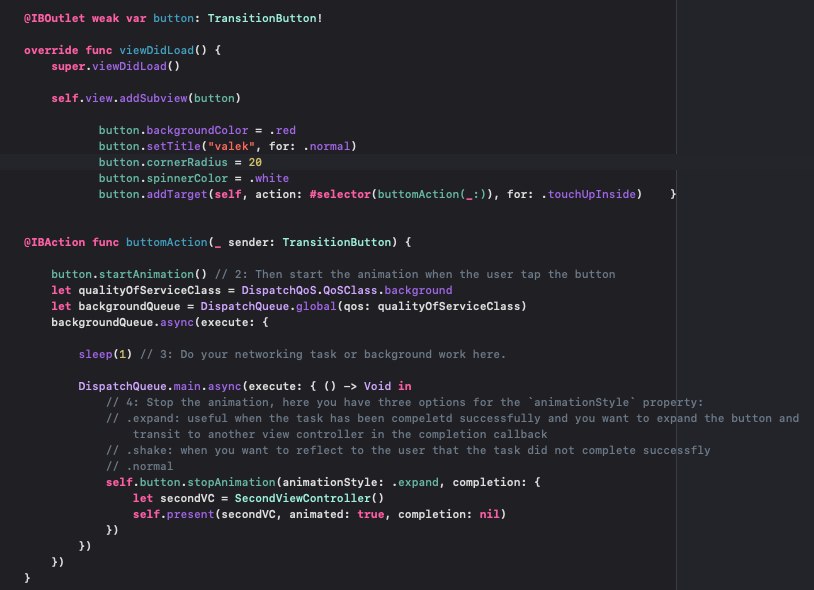Click "true" after "animated:"
Image resolution: width=814 pixels, height=590 pixels.
click(371, 515)
